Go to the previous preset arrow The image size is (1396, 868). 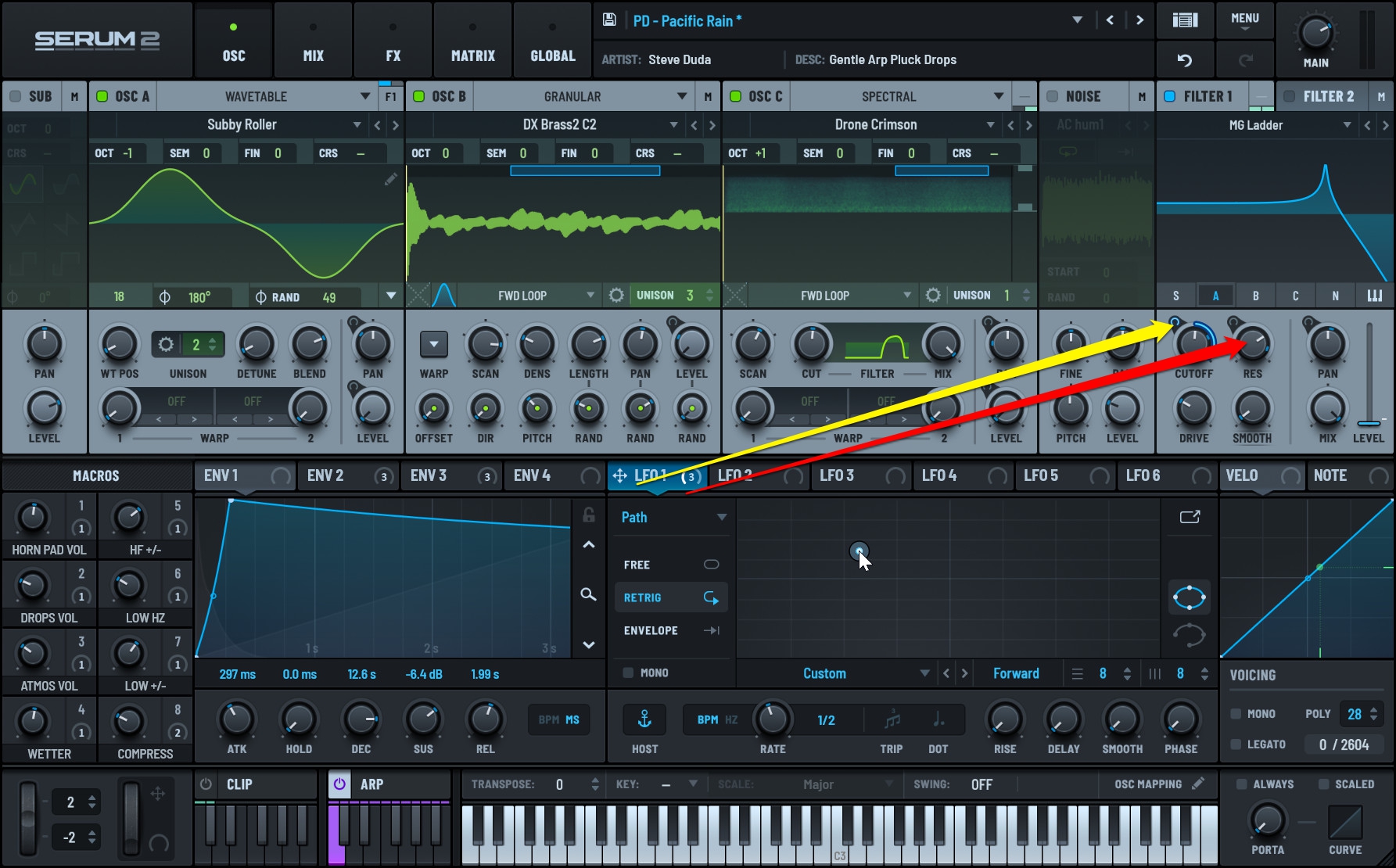1110,20
